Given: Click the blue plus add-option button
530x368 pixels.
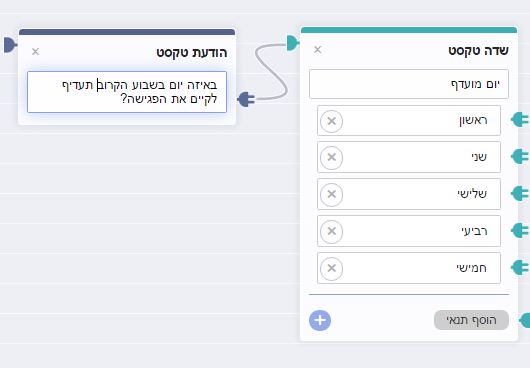Looking at the screenshot, I should point(320,320).
